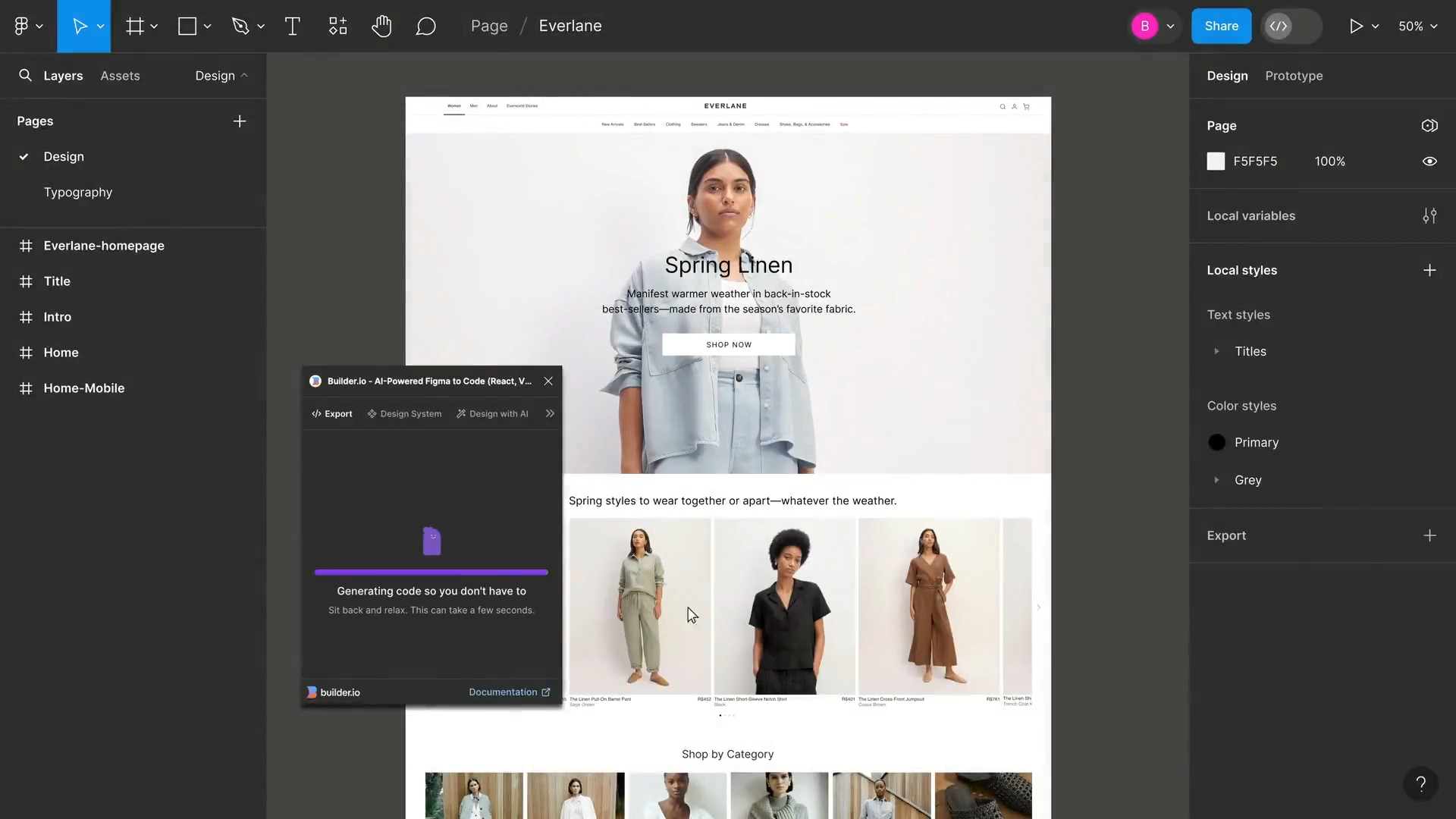Click the F5F5F5 page color swatch
Image resolution: width=1456 pixels, height=819 pixels.
[1216, 162]
